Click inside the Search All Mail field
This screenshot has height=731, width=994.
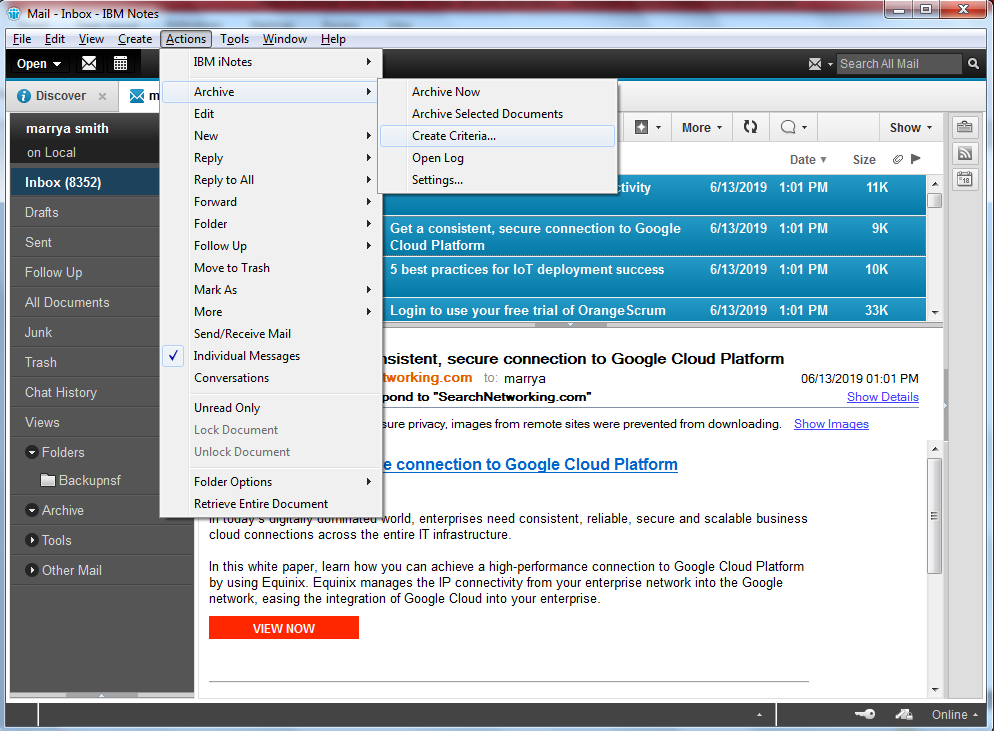898,63
